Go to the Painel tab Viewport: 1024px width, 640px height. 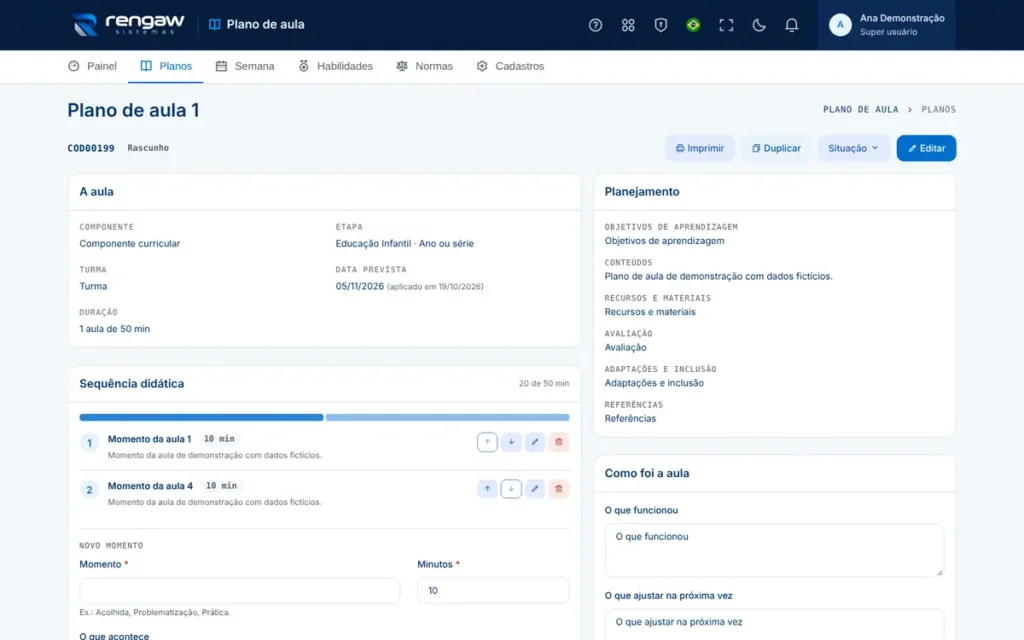tap(93, 66)
